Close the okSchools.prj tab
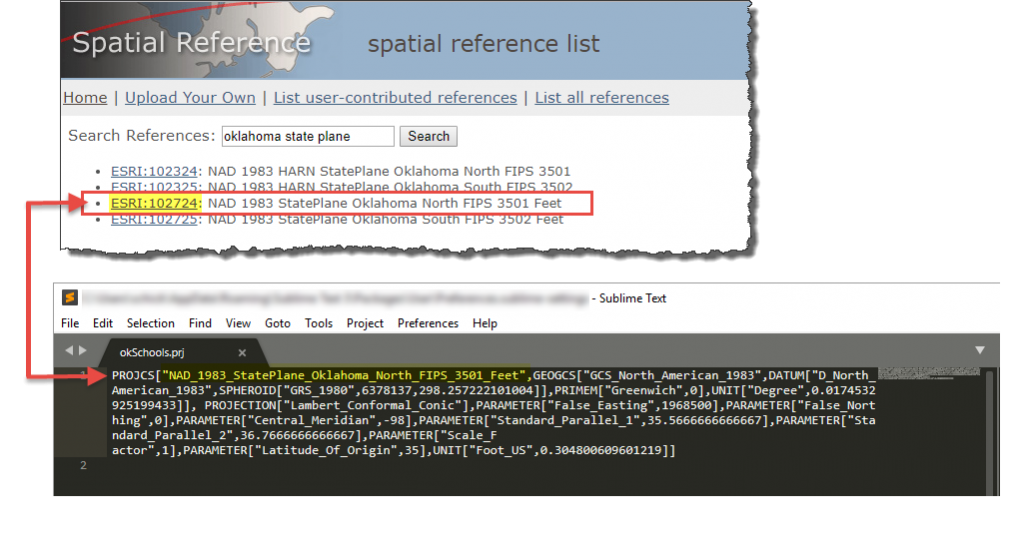 point(242,352)
